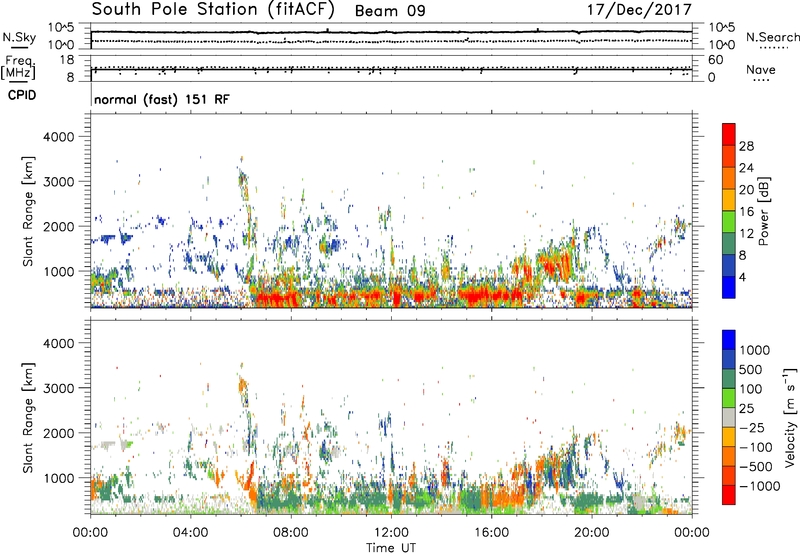Click the '18' frequency axis value
This screenshot has width=800, height=554.
67,60
